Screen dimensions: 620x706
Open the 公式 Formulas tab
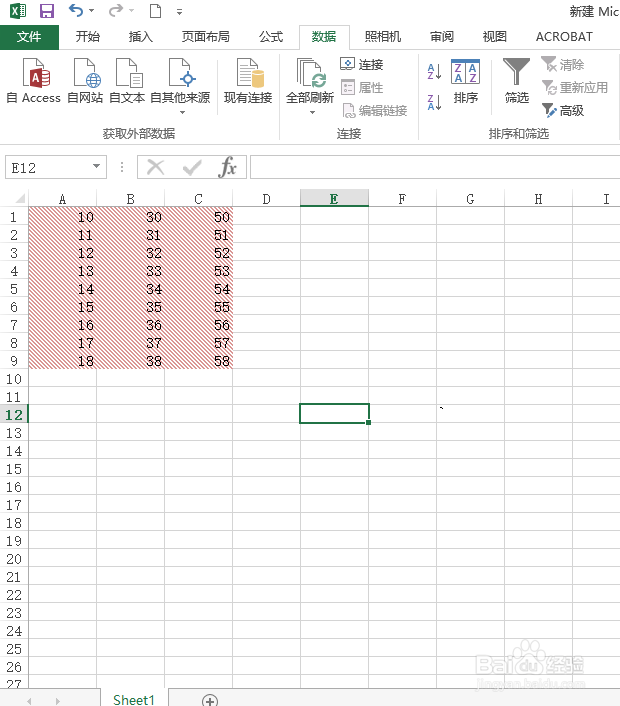tap(271, 37)
